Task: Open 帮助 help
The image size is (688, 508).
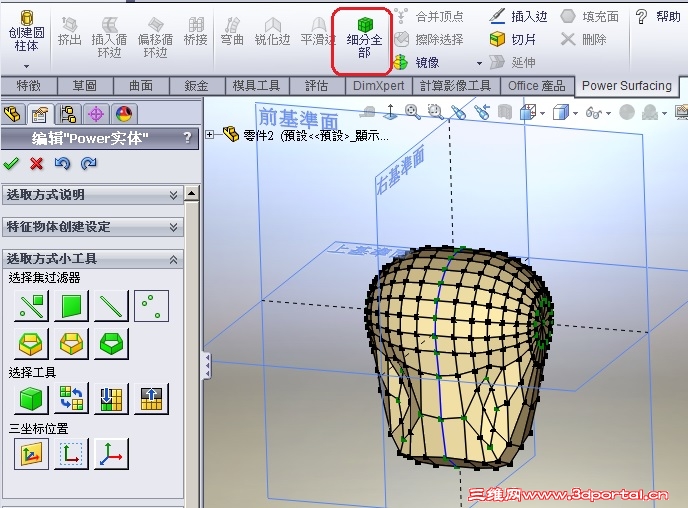Action: click(x=658, y=17)
